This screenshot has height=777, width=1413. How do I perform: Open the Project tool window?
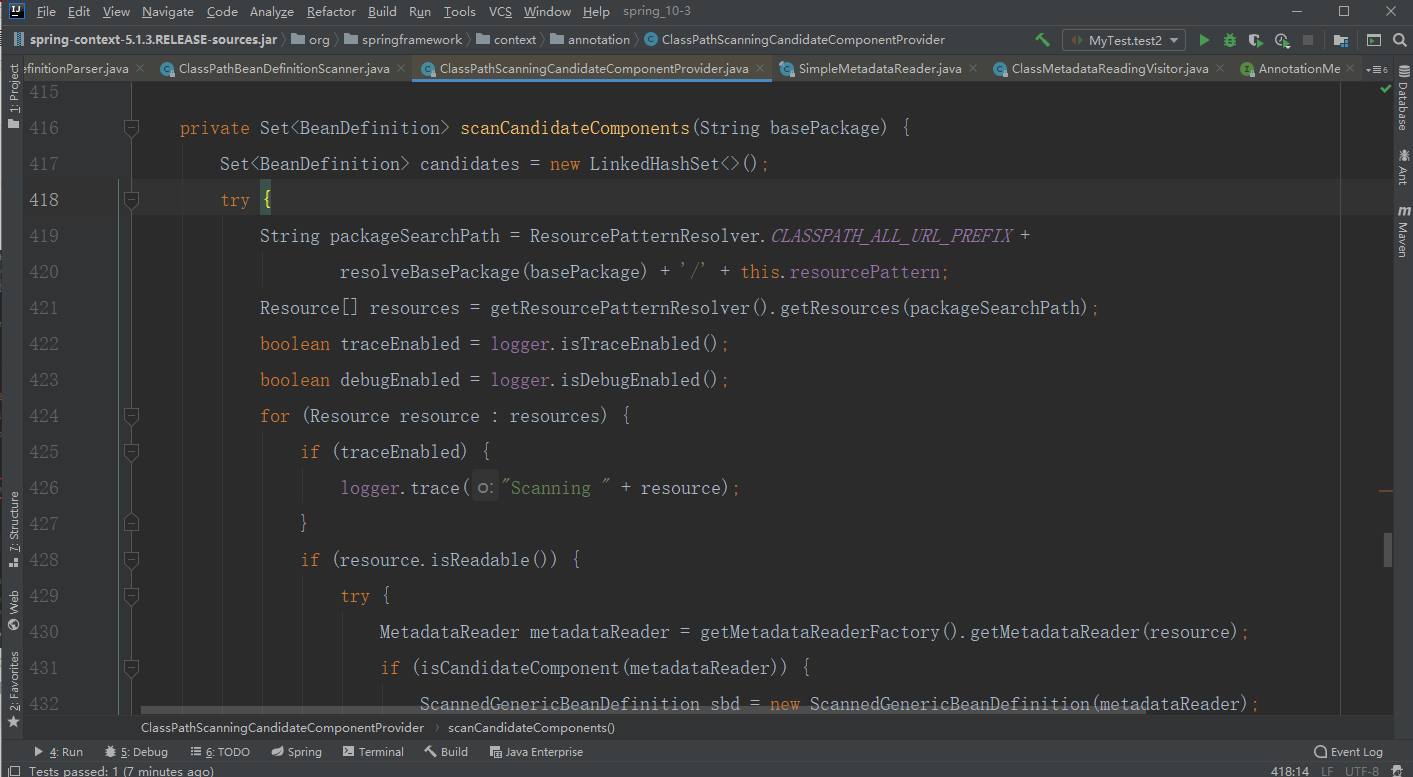click(x=13, y=96)
